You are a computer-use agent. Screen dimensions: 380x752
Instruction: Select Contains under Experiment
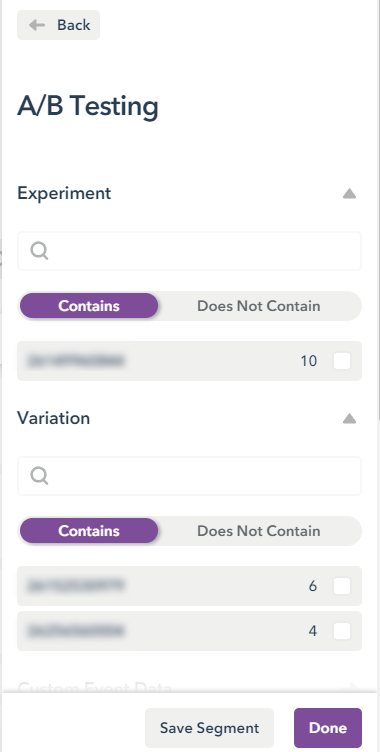point(89,306)
